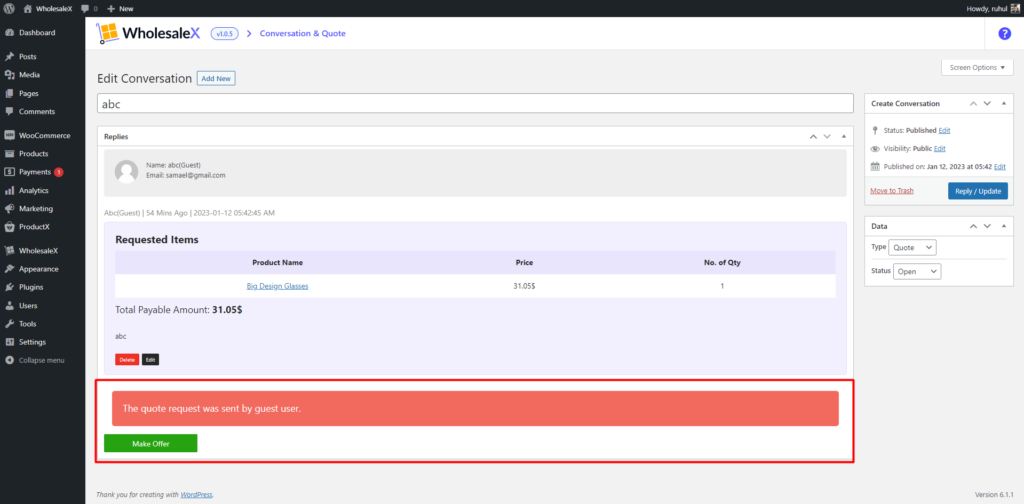Collapse the Replies panel with triangle toggle
1024x504 pixels.
[843, 136]
